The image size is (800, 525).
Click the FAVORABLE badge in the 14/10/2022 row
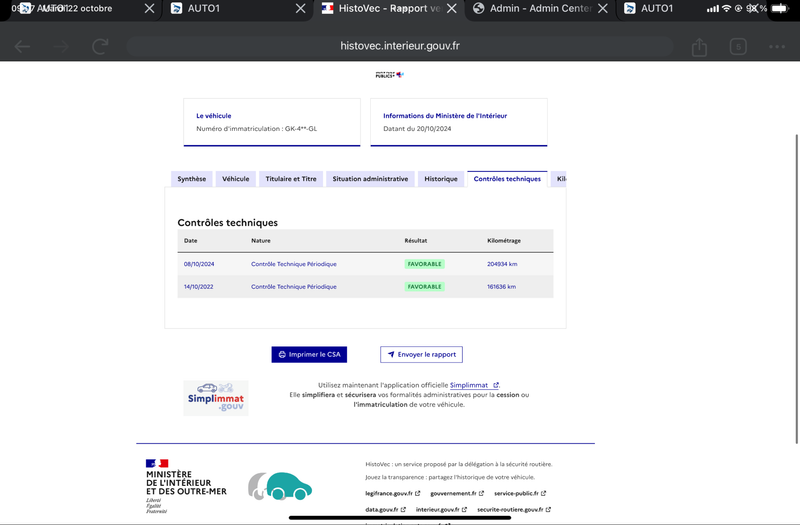[424, 287]
